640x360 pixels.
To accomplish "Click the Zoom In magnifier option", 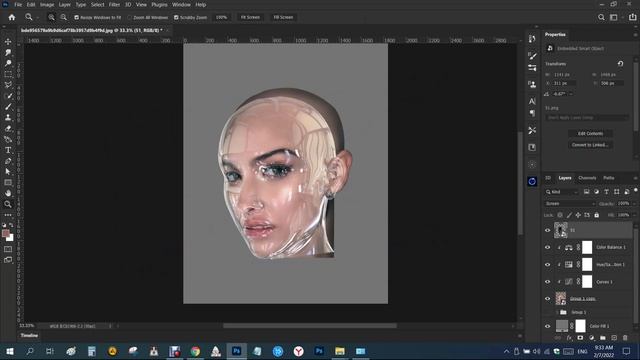I will pos(51,17).
